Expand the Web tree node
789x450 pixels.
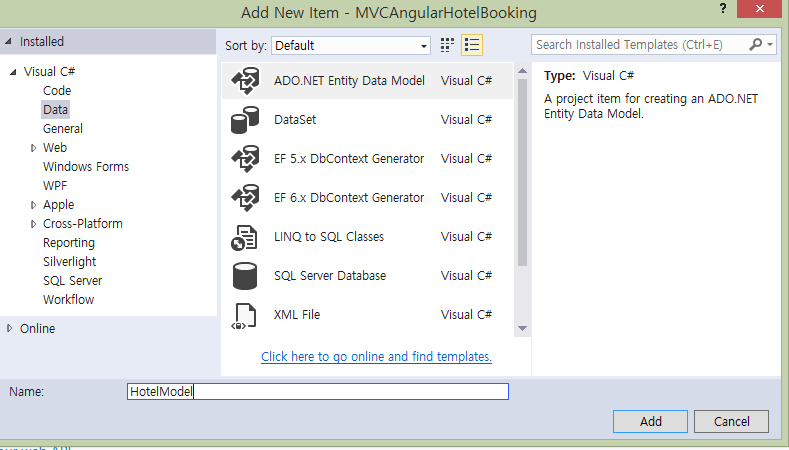pyautogui.click(x=33, y=148)
